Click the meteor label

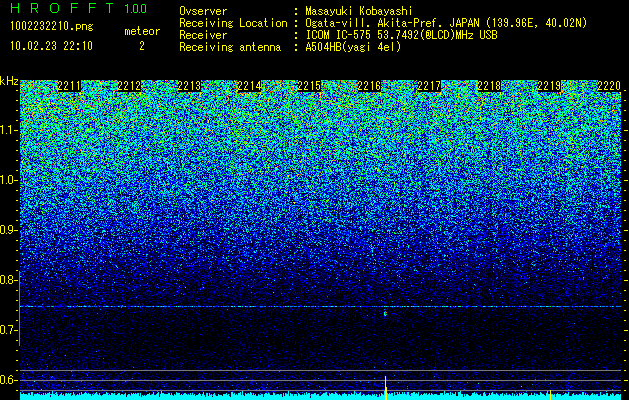pyautogui.click(x=142, y=31)
